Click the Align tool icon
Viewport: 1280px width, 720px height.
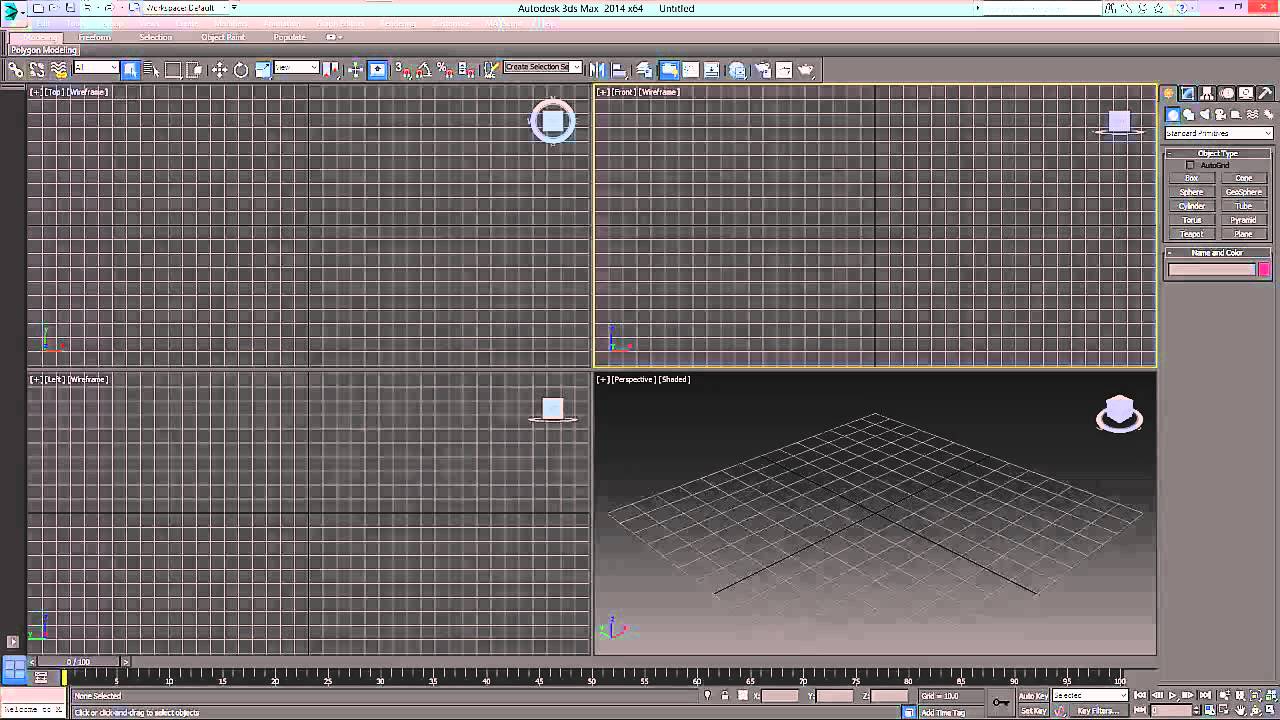(618, 70)
